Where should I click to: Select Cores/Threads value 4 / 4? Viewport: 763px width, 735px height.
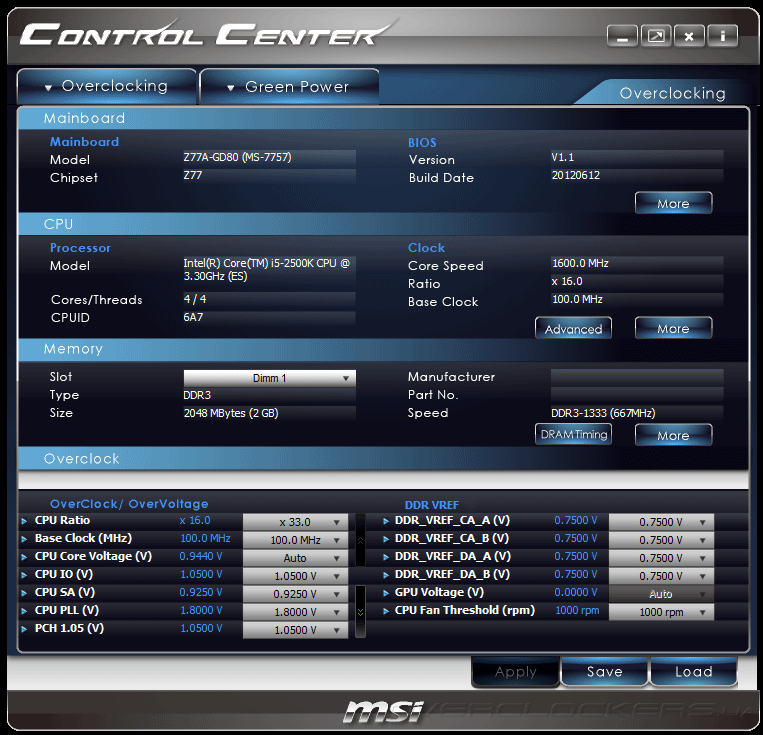pos(195,299)
